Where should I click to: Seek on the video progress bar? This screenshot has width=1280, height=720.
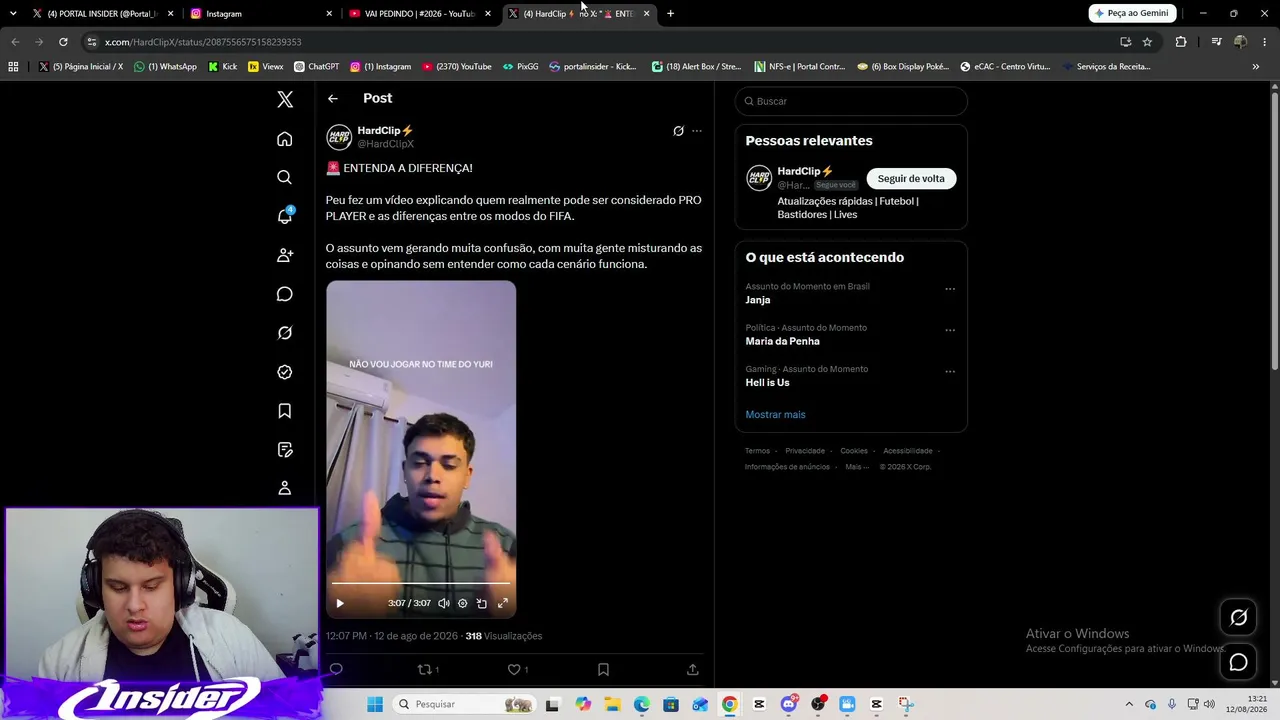pos(421,583)
